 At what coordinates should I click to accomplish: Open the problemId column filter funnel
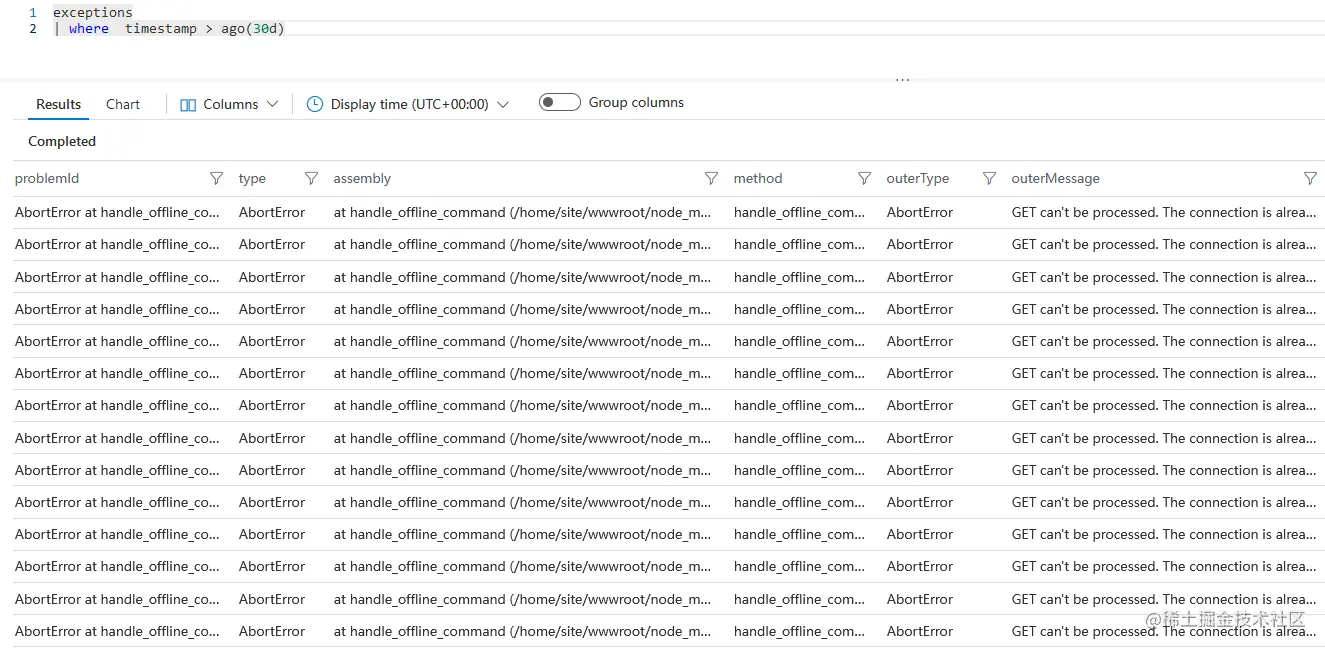[216, 178]
